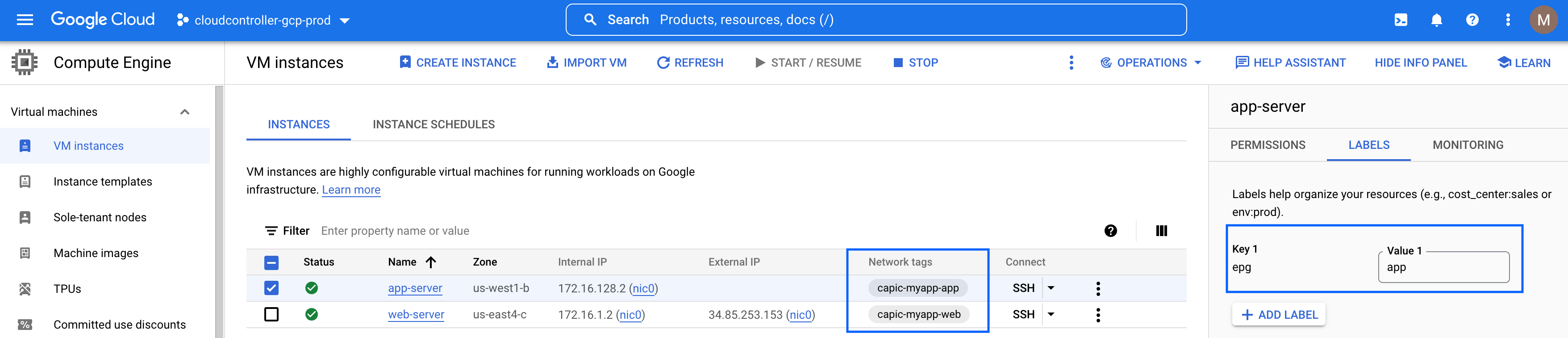Open more actions menu for app-server row
The width and height of the screenshot is (1568, 338).
point(1097,289)
